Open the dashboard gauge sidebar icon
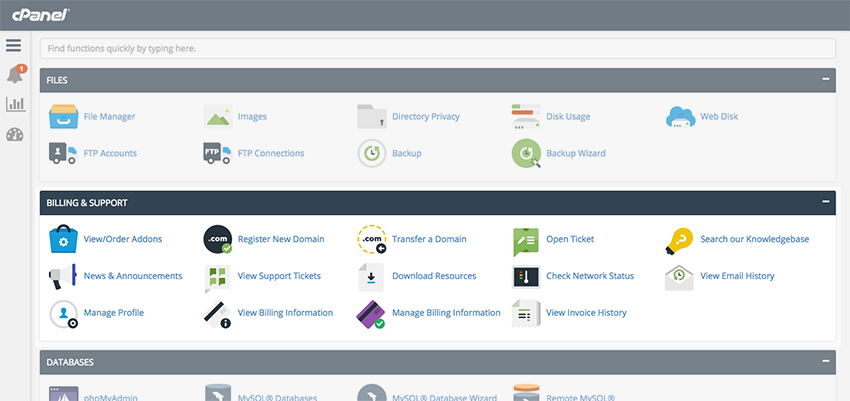This screenshot has width=850, height=401. pyautogui.click(x=15, y=134)
